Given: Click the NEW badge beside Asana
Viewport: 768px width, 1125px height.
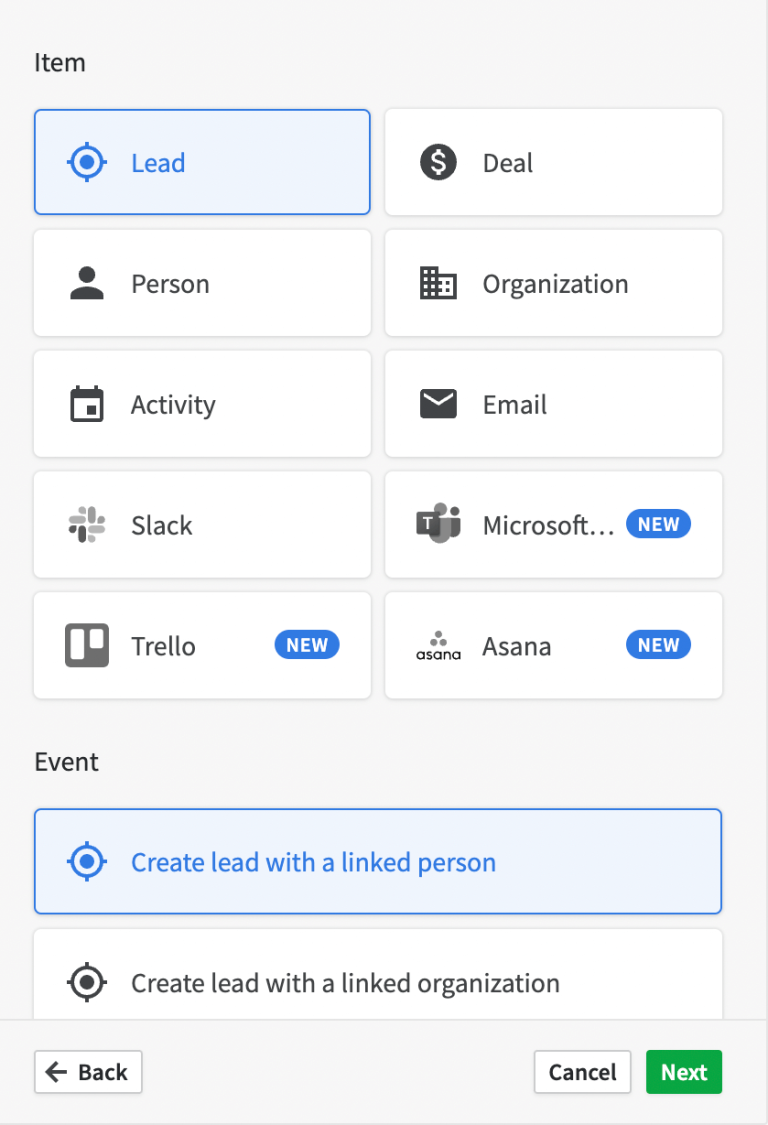Looking at the screenshot, I should 658,645.
